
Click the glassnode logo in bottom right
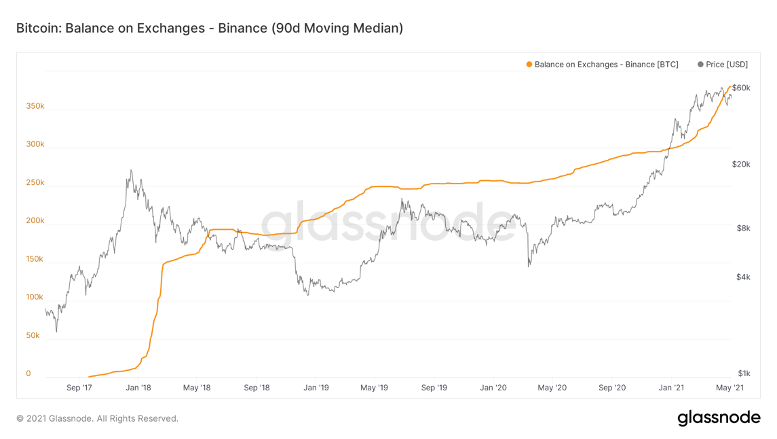click(x=718, y=416)
